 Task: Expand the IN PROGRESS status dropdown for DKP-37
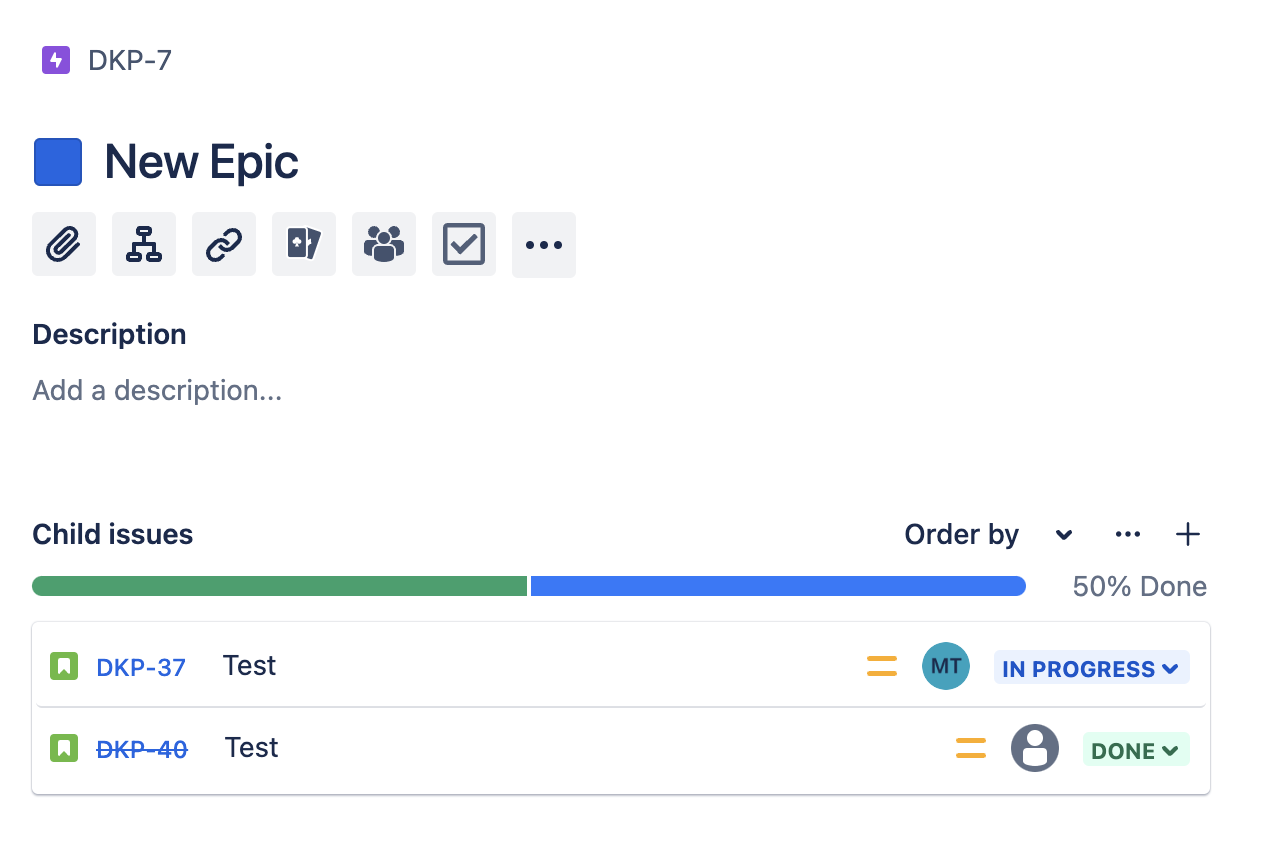[x=1091, y=668]
